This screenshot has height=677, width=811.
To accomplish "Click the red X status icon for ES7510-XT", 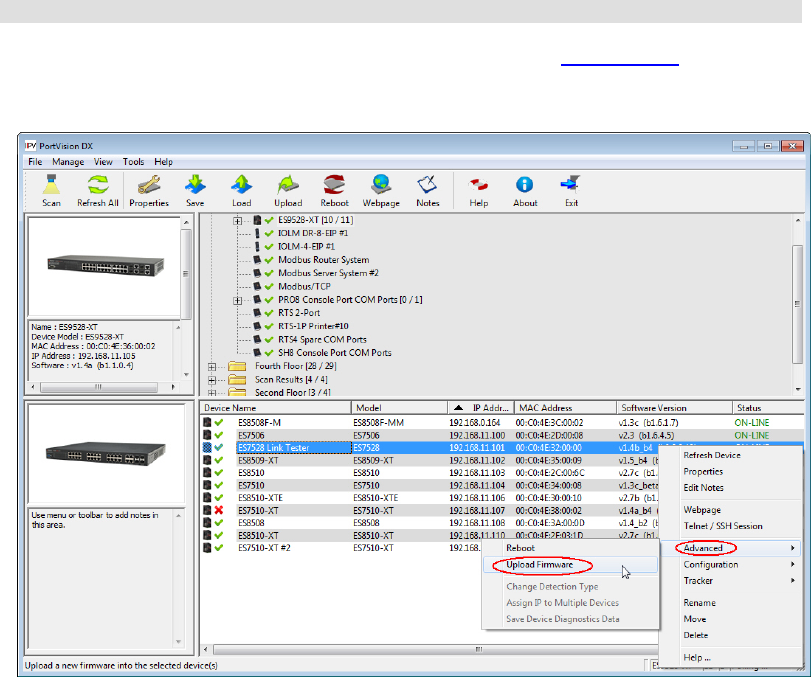I will pos(219,510).
